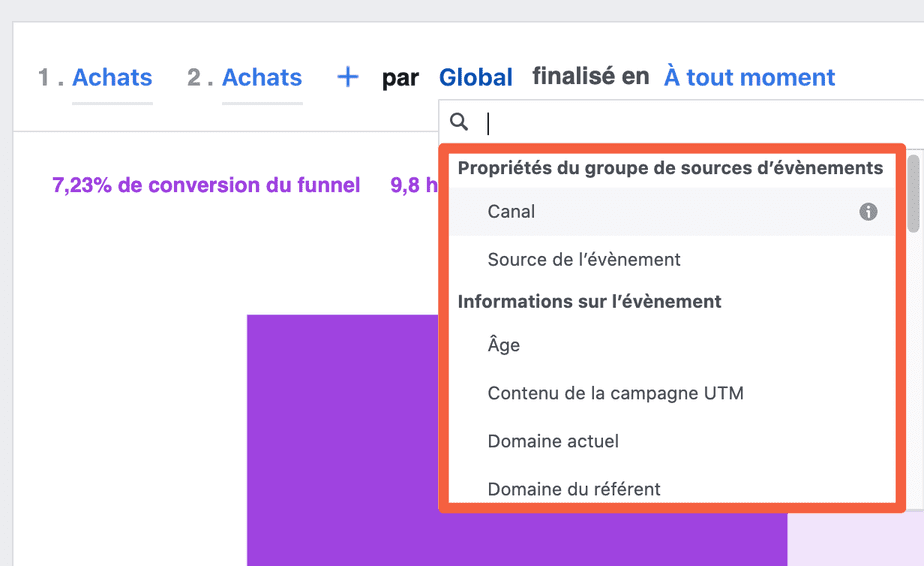
Task: Click the Canal info icon
Action: (x=868, y=211)
